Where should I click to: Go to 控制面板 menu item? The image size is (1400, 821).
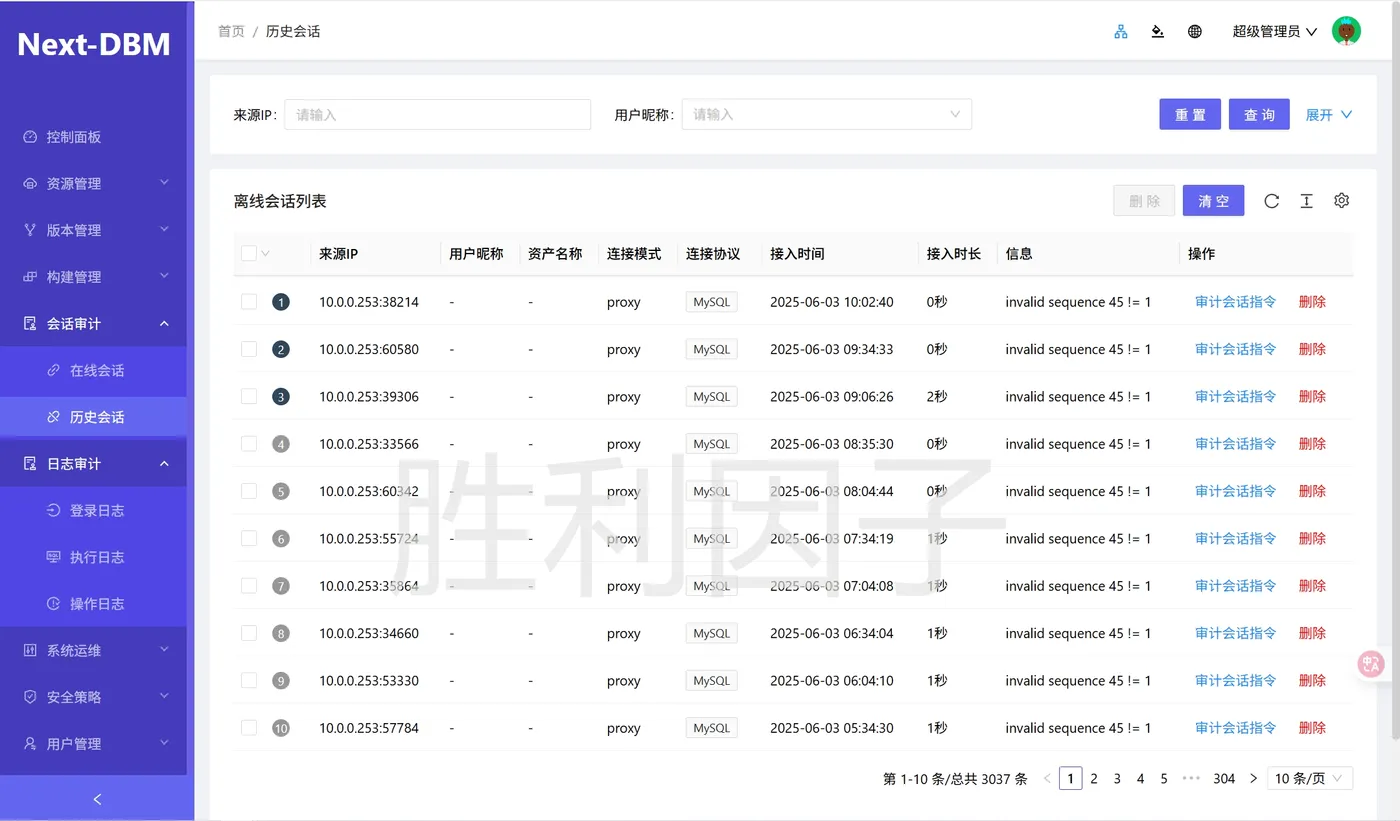[x=93, y=137]
